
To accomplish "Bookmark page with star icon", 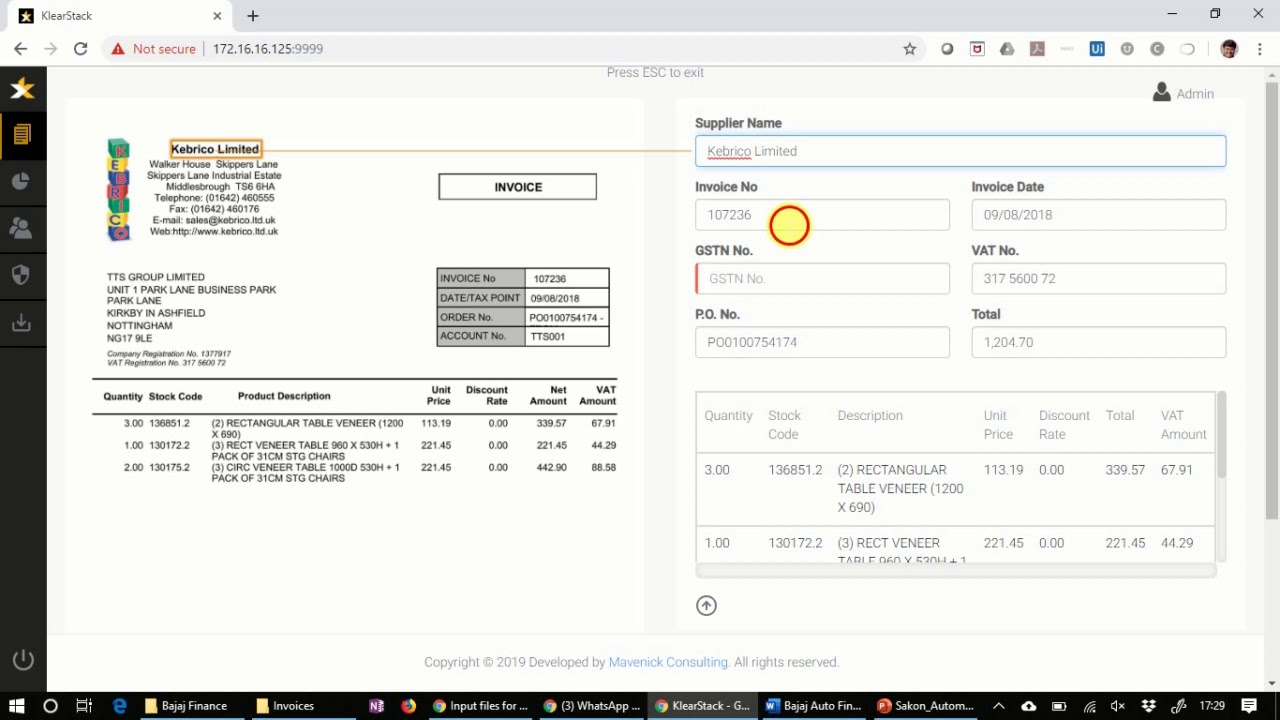I will click(909, 48).
